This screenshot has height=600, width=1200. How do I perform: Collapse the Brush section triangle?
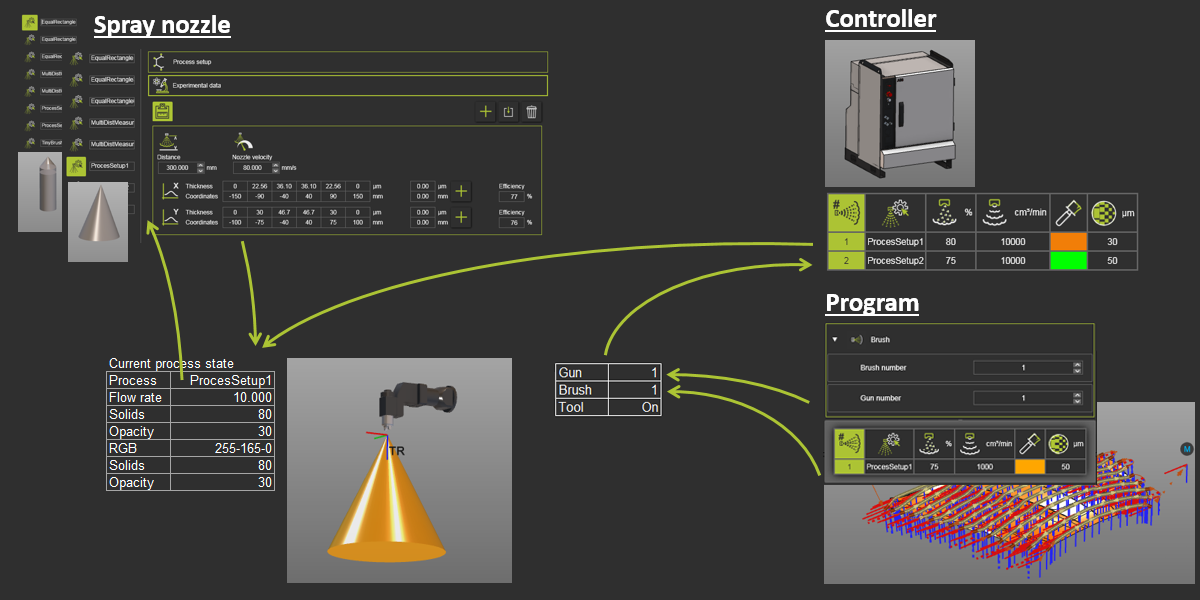(x=835, y=340)
